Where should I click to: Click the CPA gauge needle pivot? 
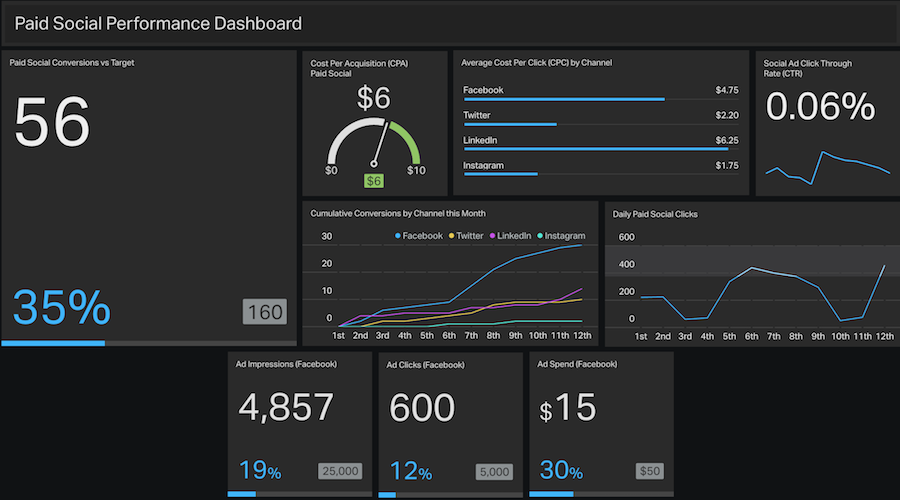point(374,164)
